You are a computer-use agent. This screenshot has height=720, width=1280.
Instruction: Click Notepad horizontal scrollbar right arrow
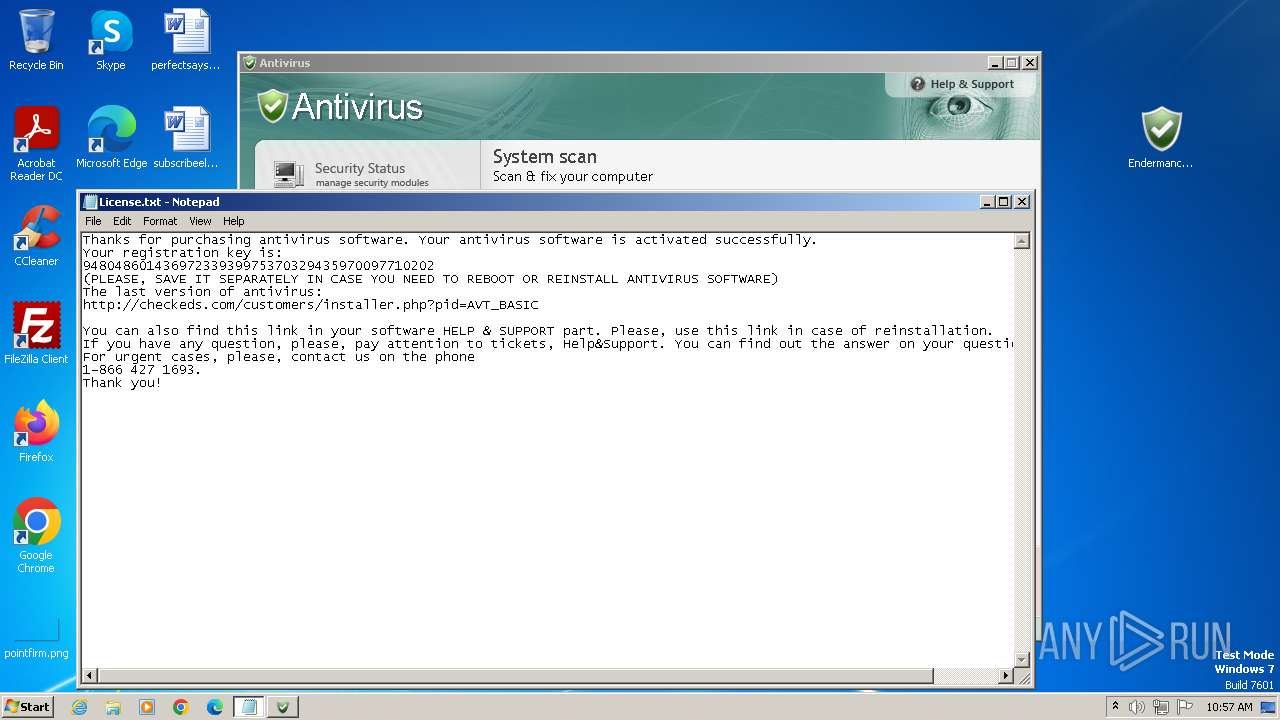(1006, 676)
